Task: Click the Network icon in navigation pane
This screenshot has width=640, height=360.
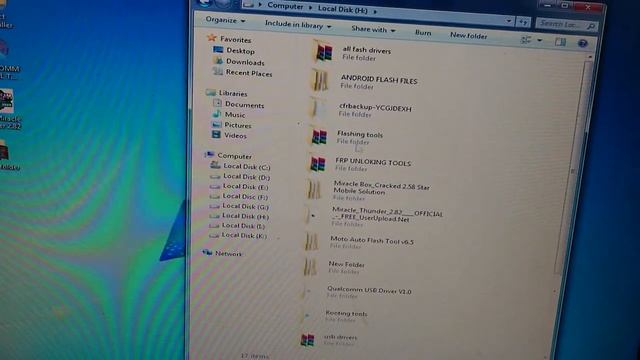Action: pyautogui.click(x=207, y=253)
